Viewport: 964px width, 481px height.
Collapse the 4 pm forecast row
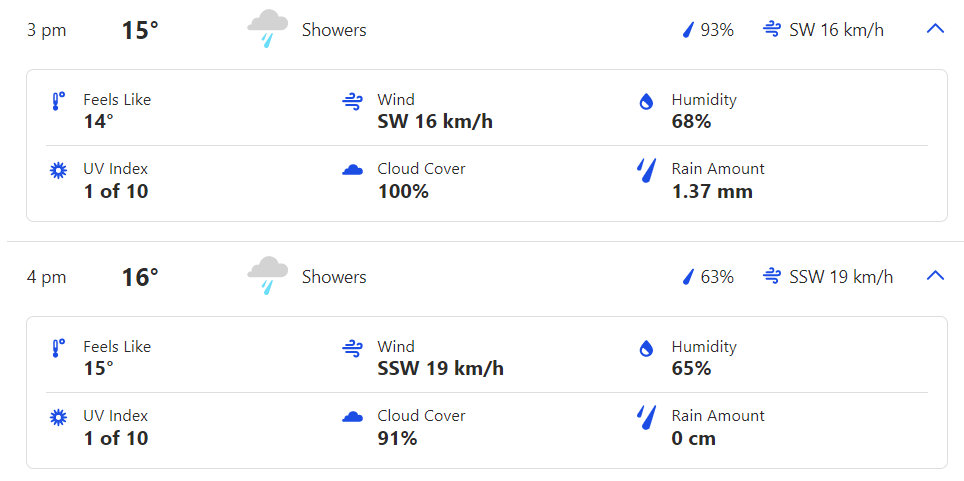[x=935, y=276]
